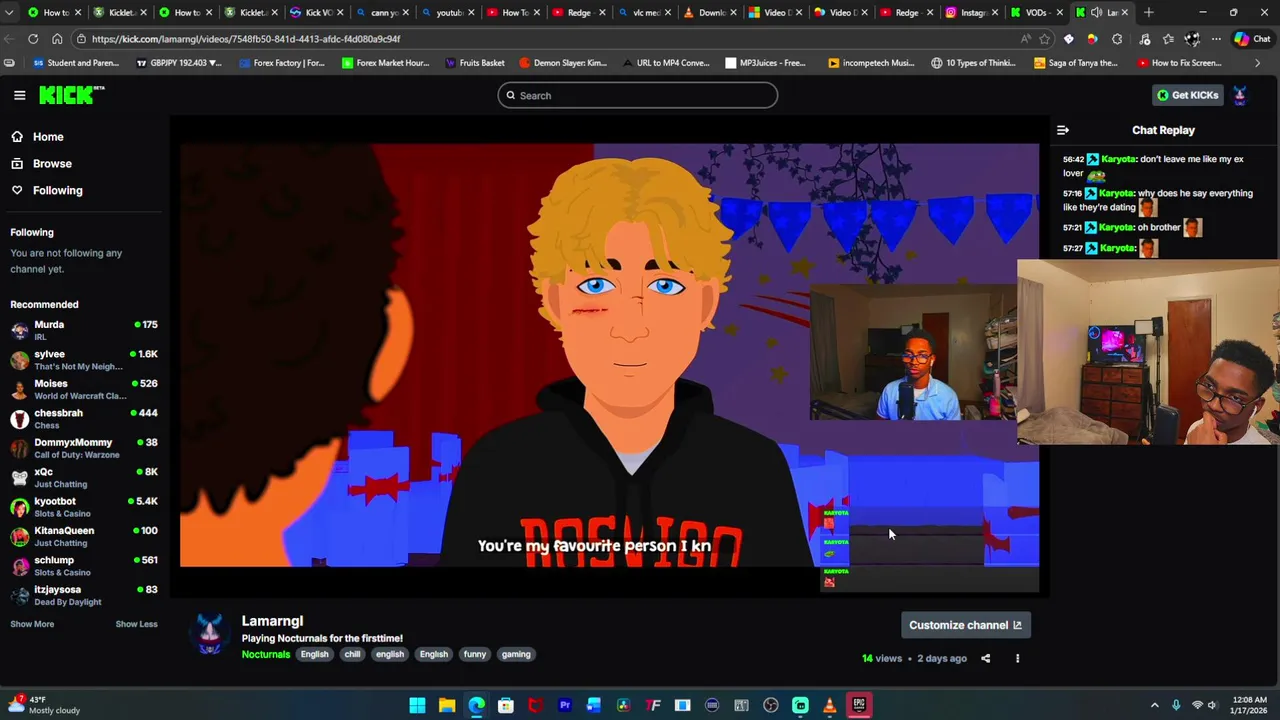The height and width of the screenshot is (720, 1280).
Task: Open Microsoft Store from taskbar
Action: (x=506, y=706)
